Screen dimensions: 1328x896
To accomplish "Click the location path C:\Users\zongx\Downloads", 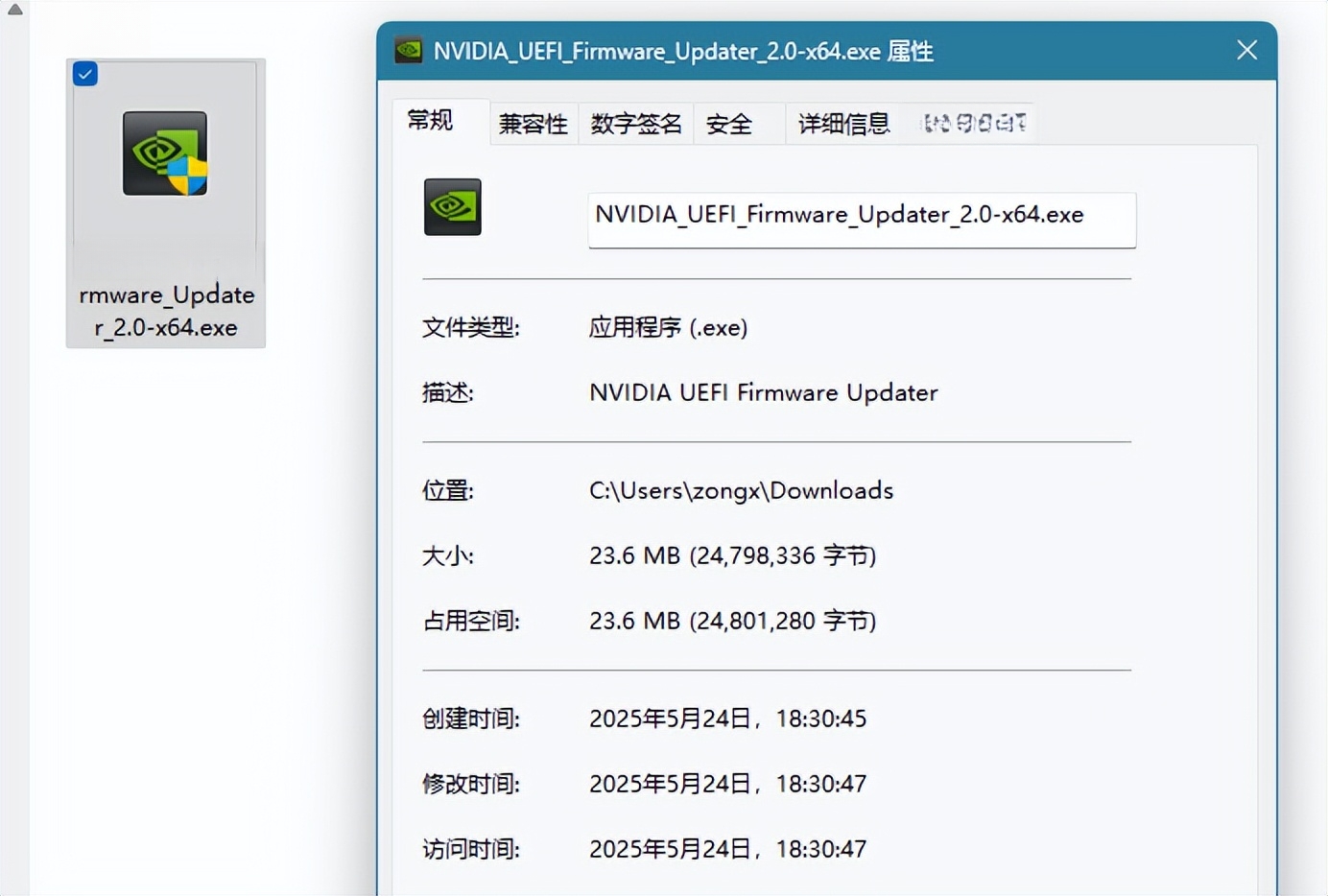I will click(x=741, y=491).
